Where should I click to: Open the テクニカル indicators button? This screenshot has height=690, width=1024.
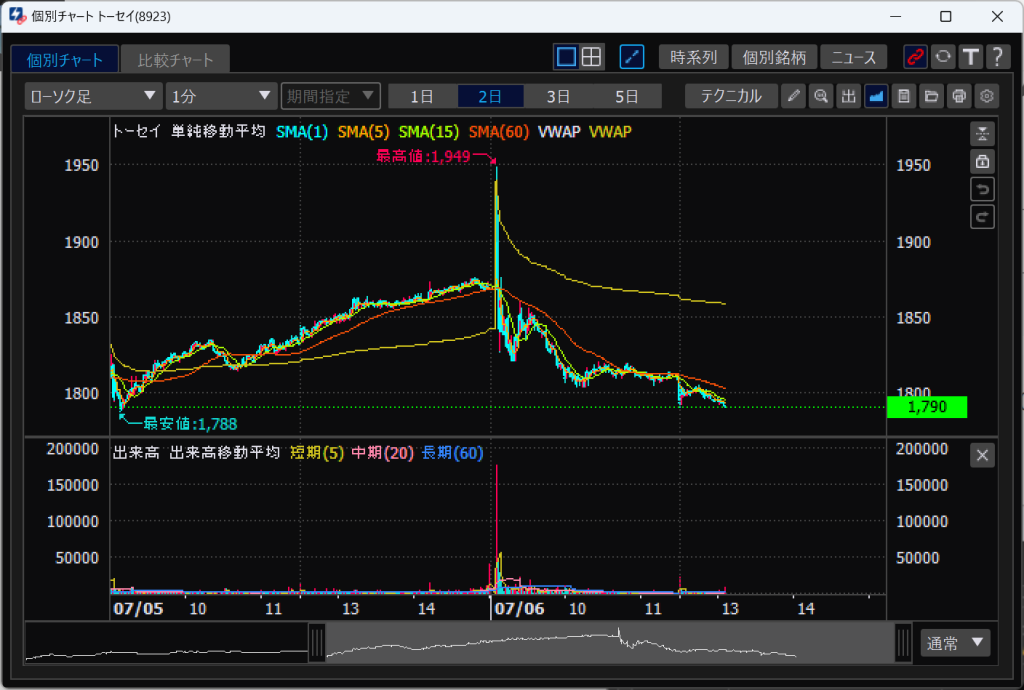click(x=731, y=96)
